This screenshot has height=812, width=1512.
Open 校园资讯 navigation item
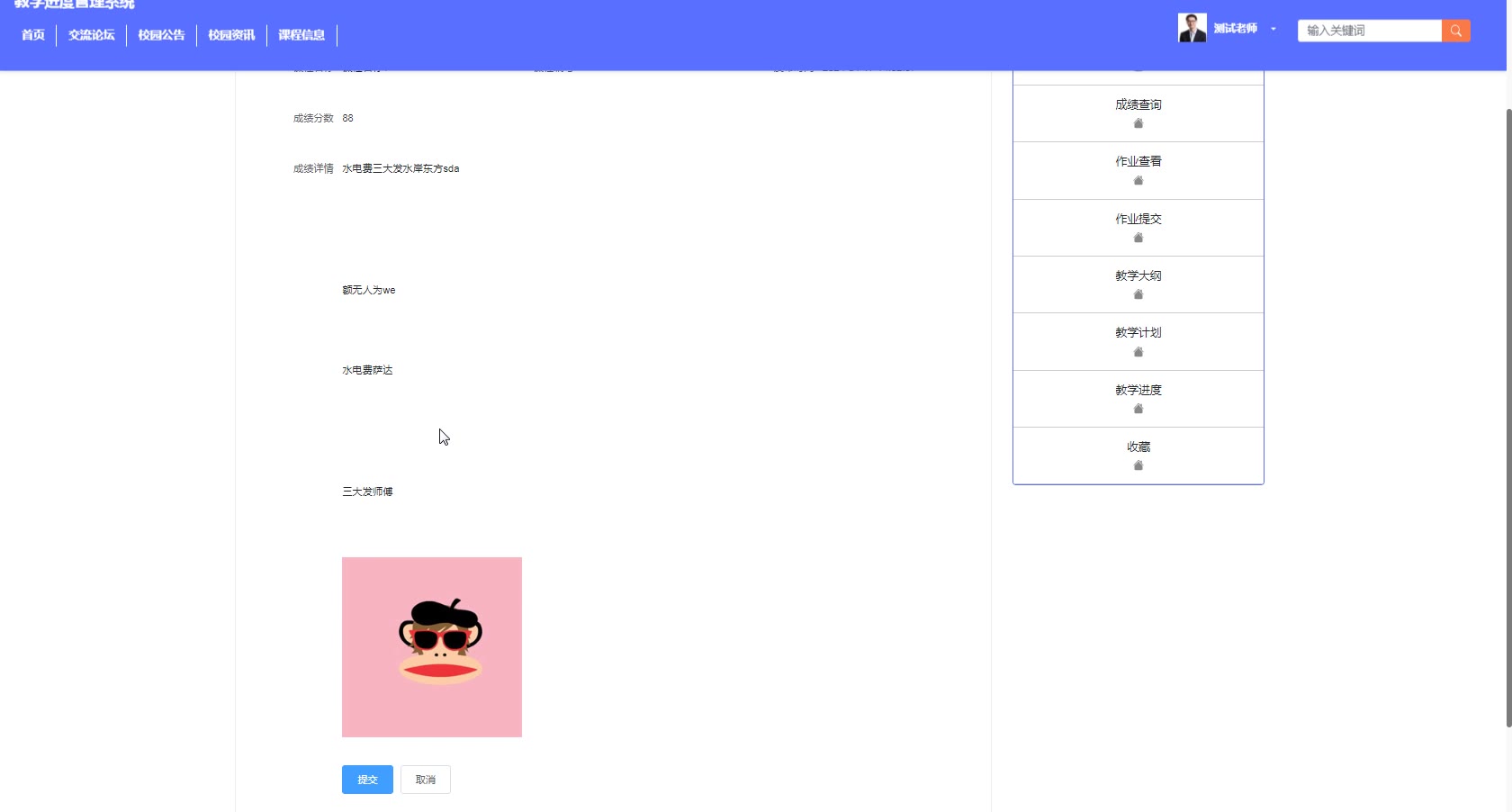point(231,35)
